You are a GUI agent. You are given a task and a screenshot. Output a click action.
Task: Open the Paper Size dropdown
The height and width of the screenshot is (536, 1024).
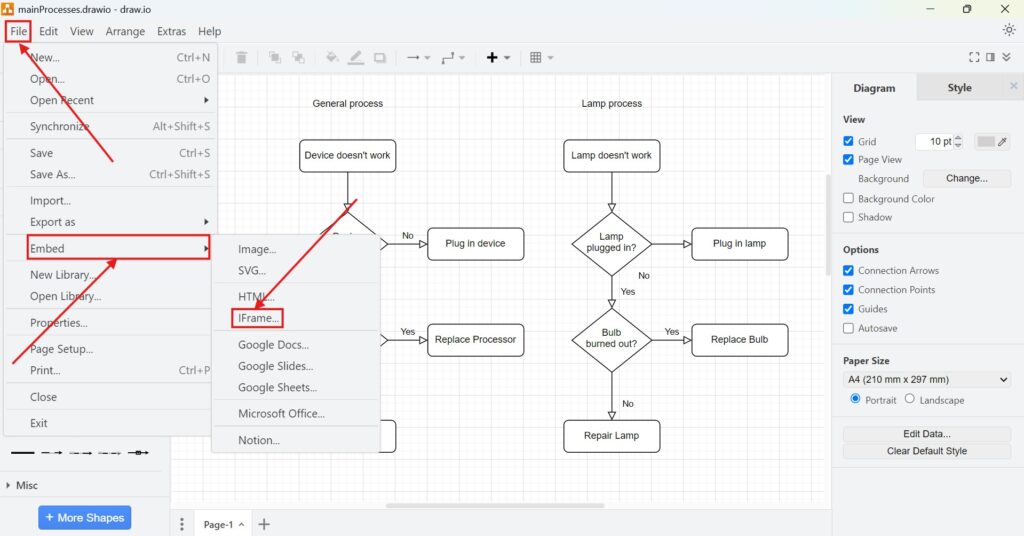pyautogui.click(x=927, y=380)
